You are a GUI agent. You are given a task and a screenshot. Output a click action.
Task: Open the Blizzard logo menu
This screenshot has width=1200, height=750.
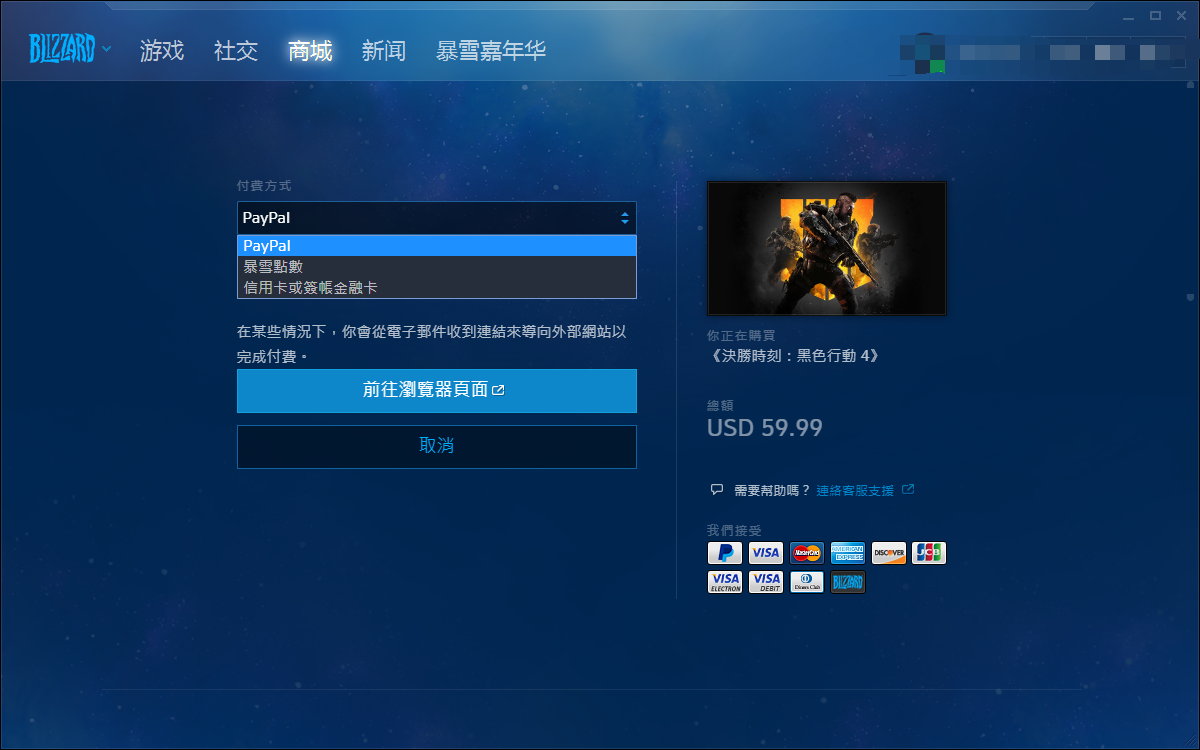pos(69,48)
